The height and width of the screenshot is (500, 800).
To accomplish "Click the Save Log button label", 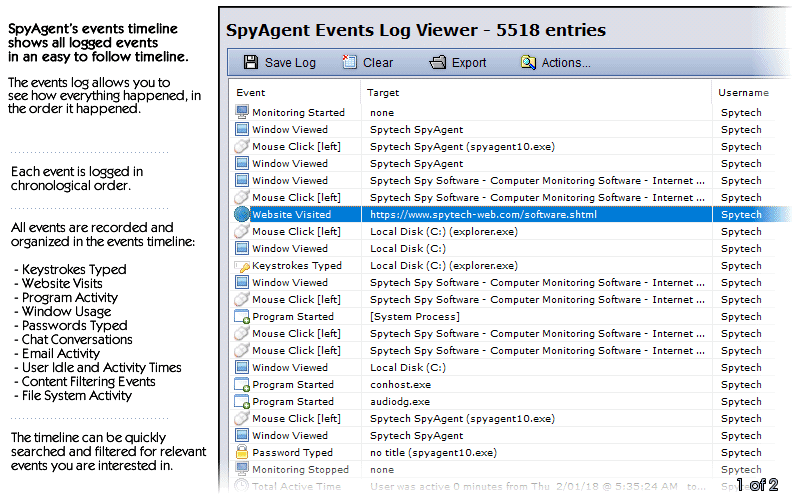I will [290, 63].
